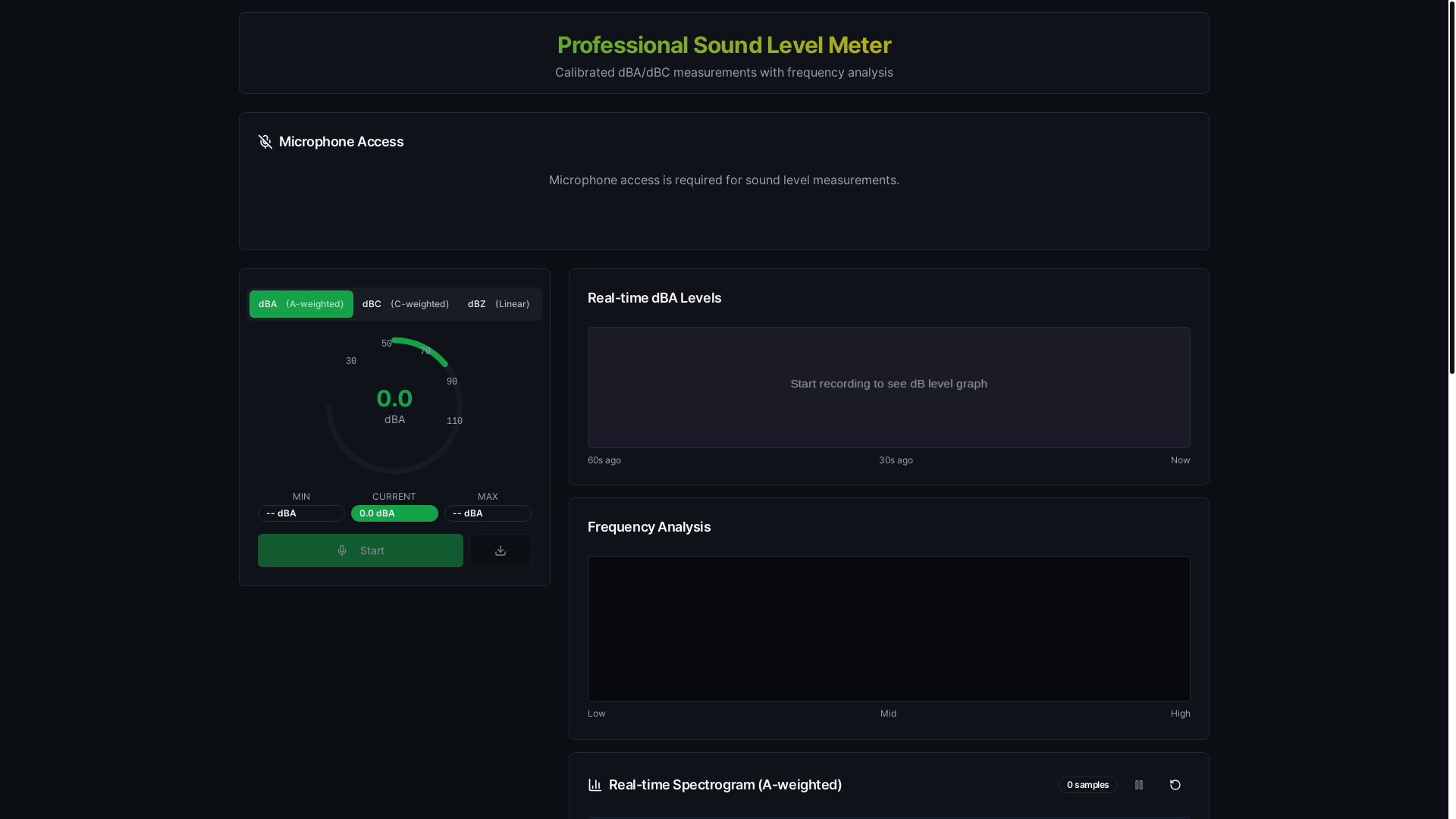
Task: Switch to dBZ Linear tab
Action: tap(499, 304)
